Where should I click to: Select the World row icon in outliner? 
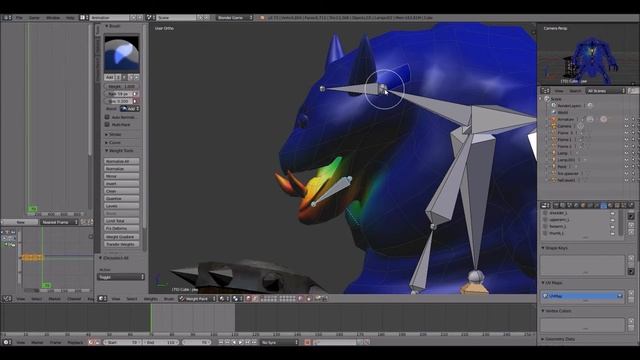(x=554, y=112)
